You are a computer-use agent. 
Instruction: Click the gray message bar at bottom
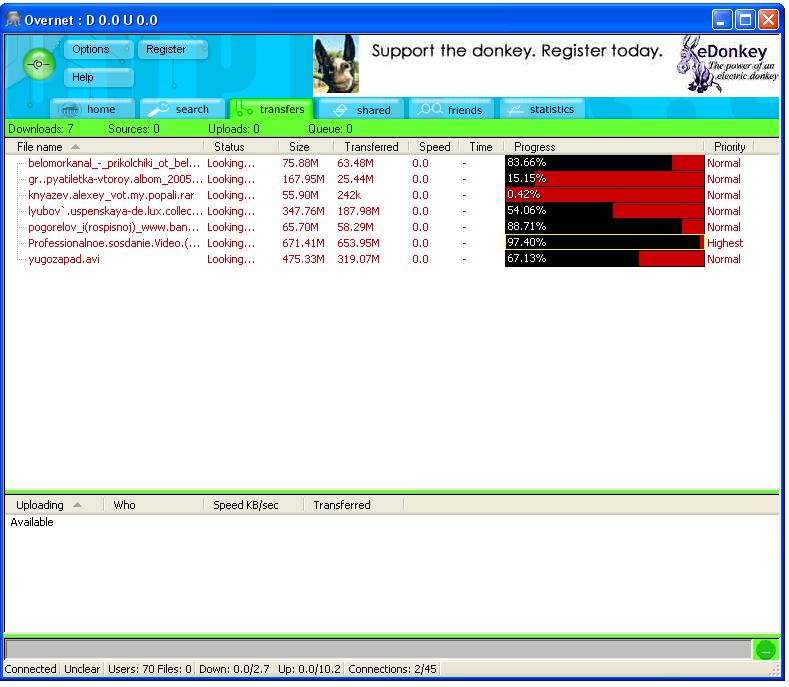[x=378, y=648]
